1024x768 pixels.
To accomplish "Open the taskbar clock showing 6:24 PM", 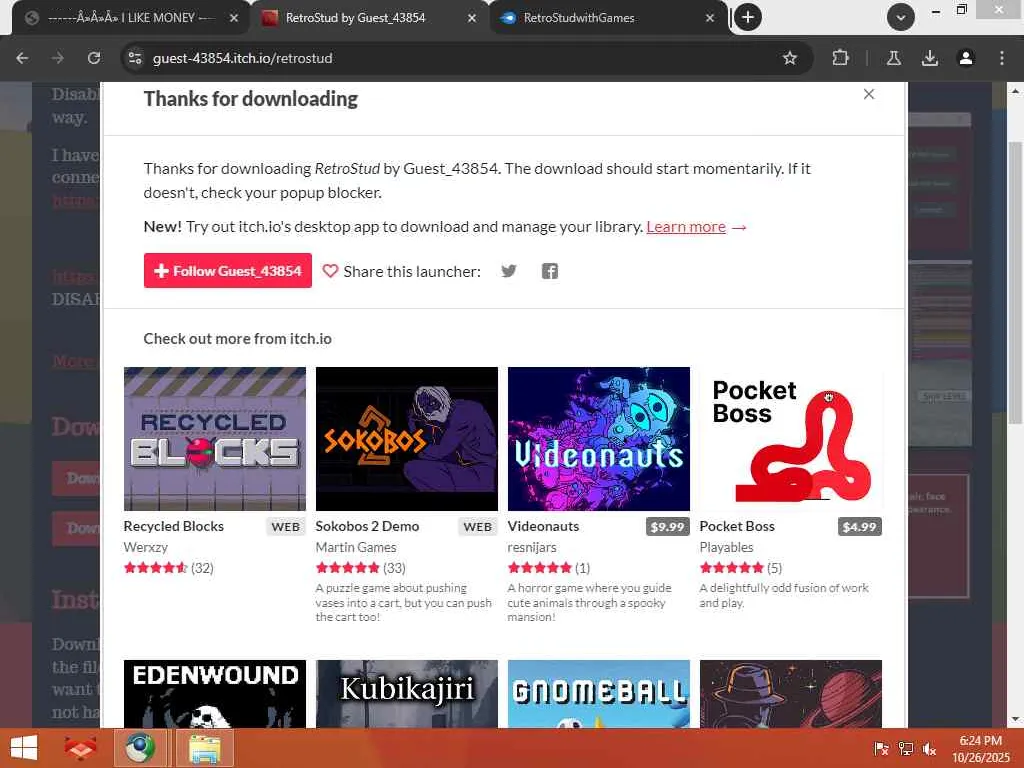I will pyautogui.click(x=980, y=749).
